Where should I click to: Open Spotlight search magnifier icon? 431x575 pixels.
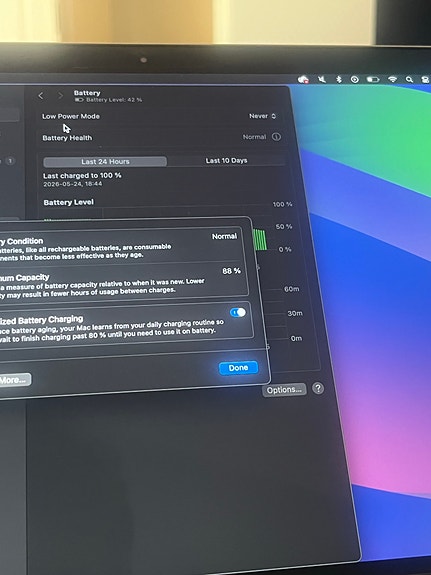pos(409,79)
